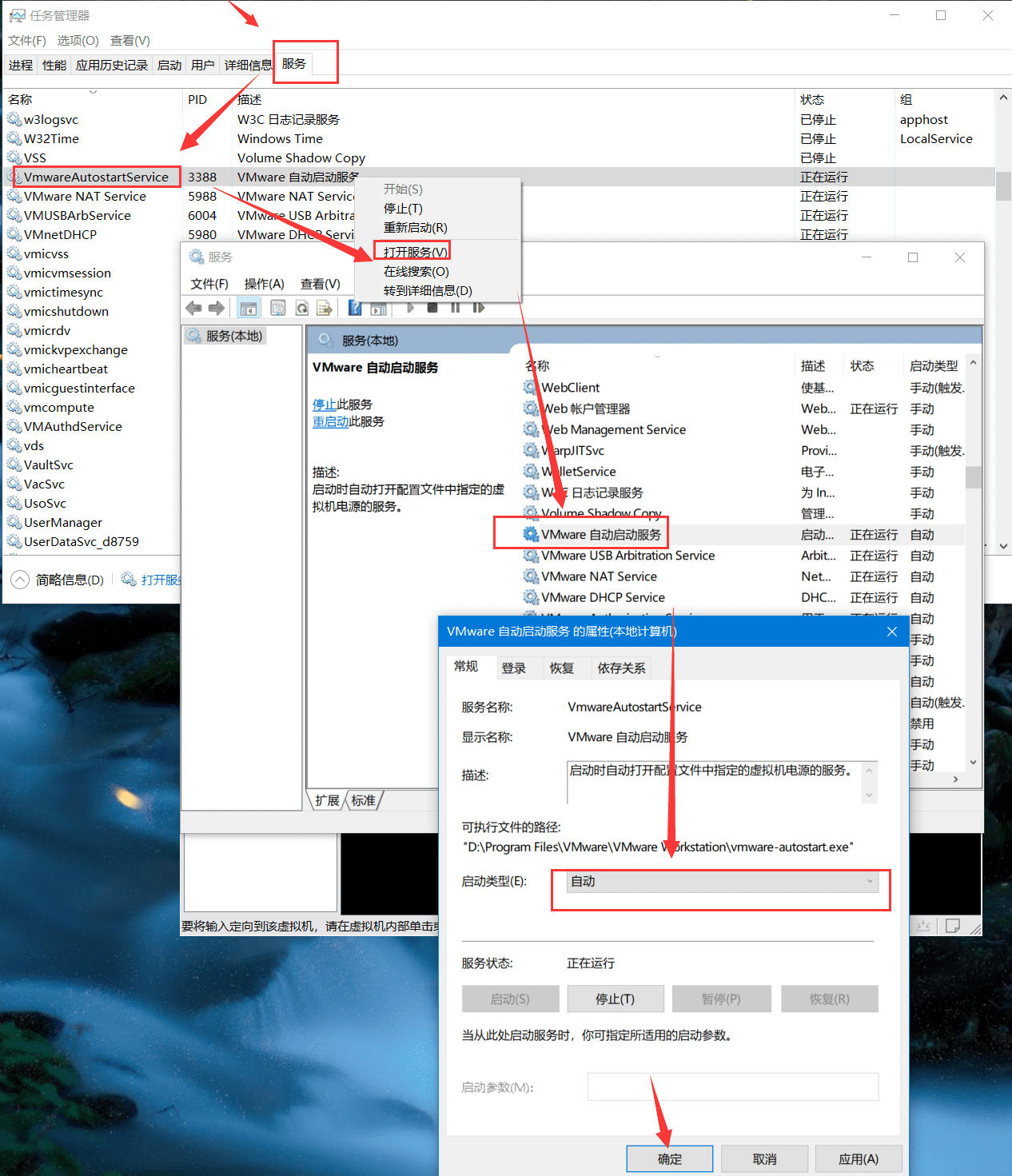Close the VMware 自动启动服务 properties dialog
Screen dimensions: 1012x1176
tap(892, 632)
